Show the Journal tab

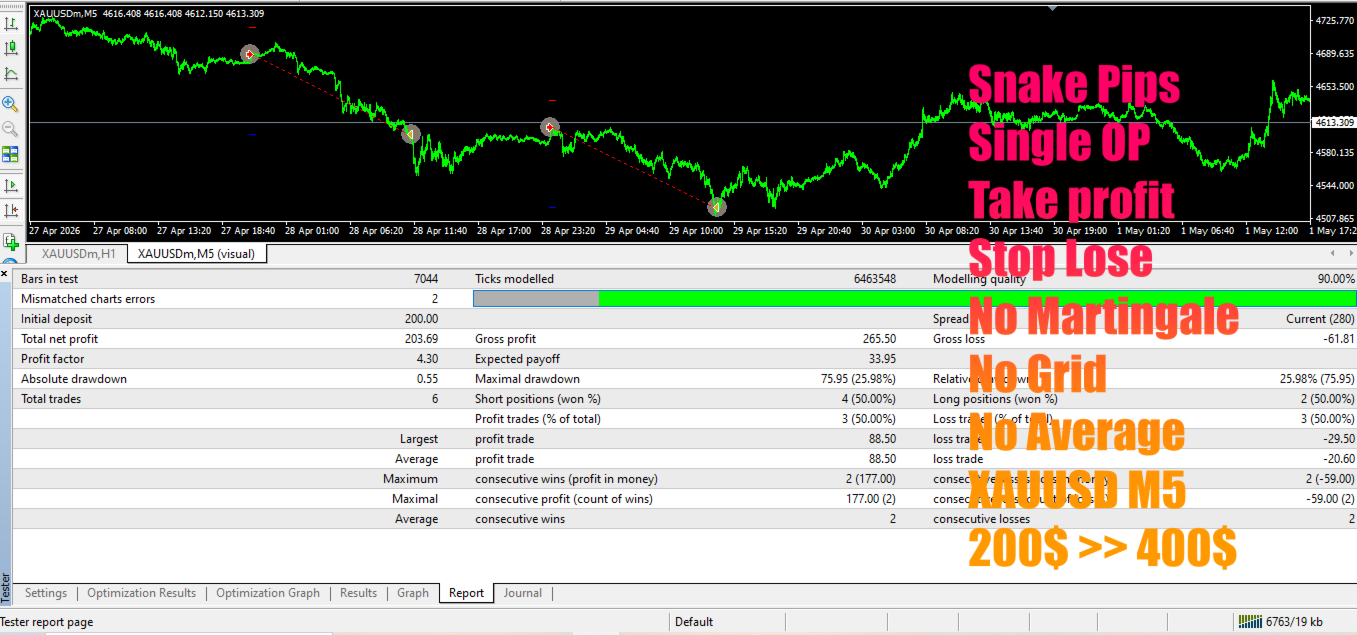click(523, 593)
